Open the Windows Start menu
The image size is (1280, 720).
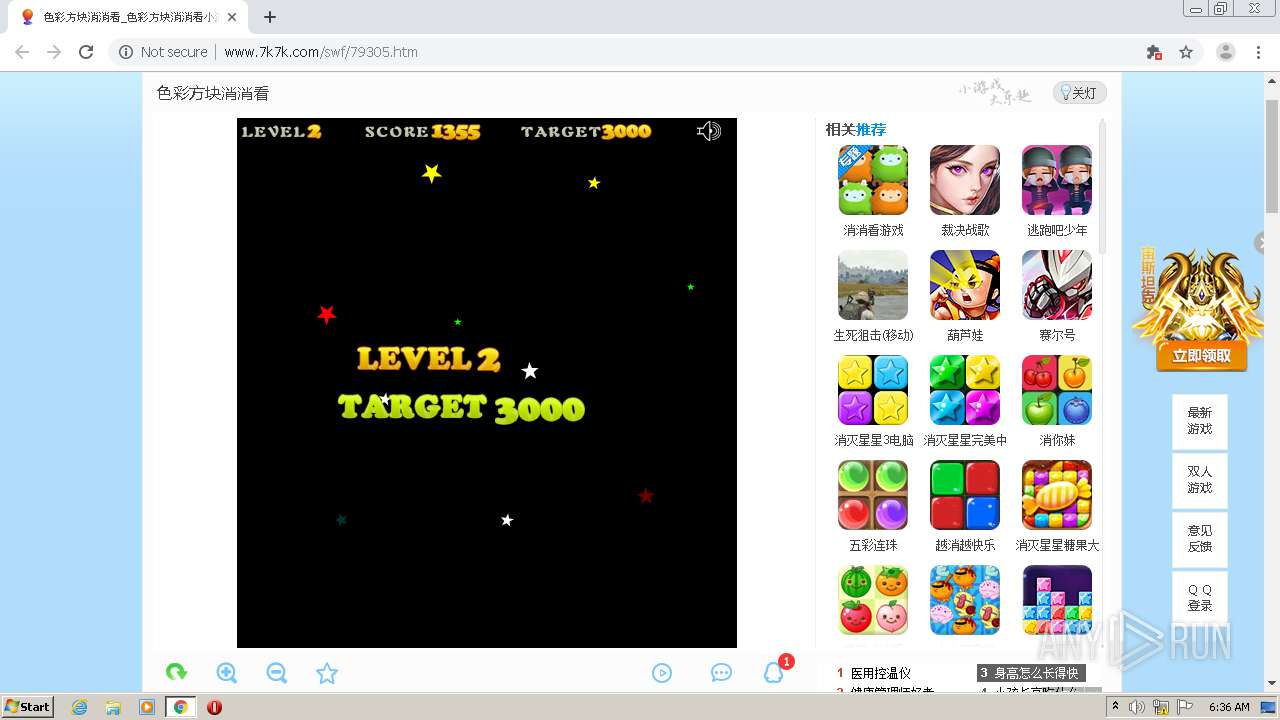tap(27, 706)
